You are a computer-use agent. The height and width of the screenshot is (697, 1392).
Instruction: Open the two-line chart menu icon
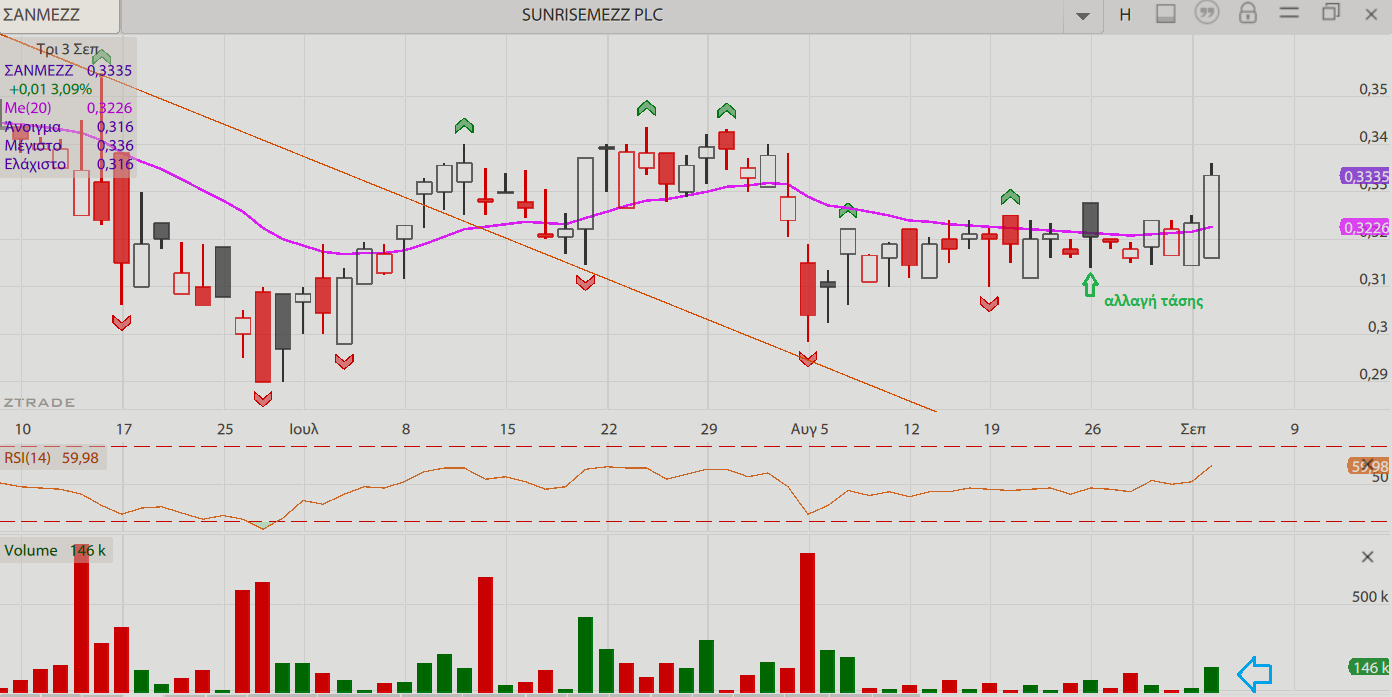1289,13
